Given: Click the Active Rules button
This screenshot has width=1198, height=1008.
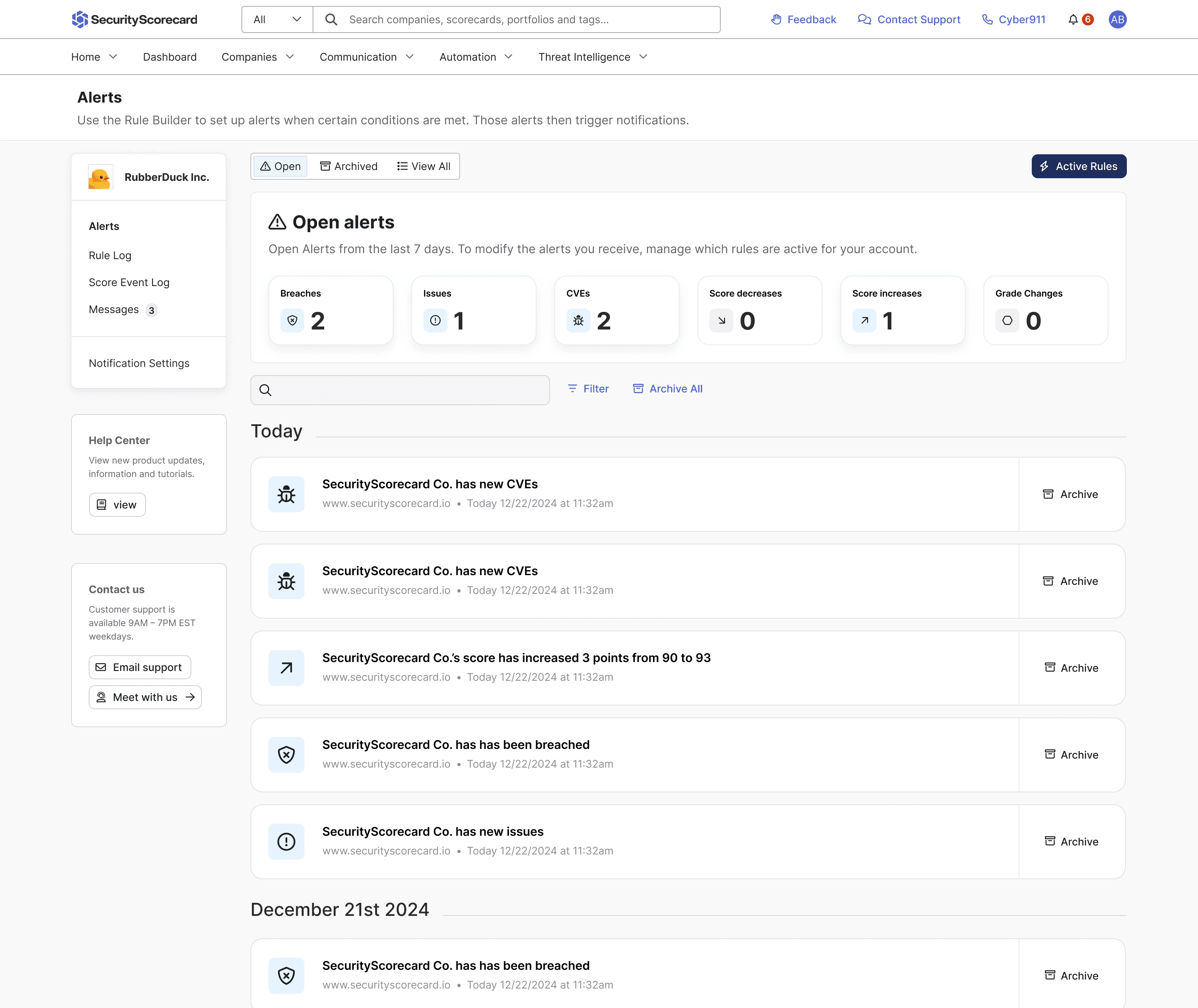Looking at the screenshot, I should (1079, 166).
